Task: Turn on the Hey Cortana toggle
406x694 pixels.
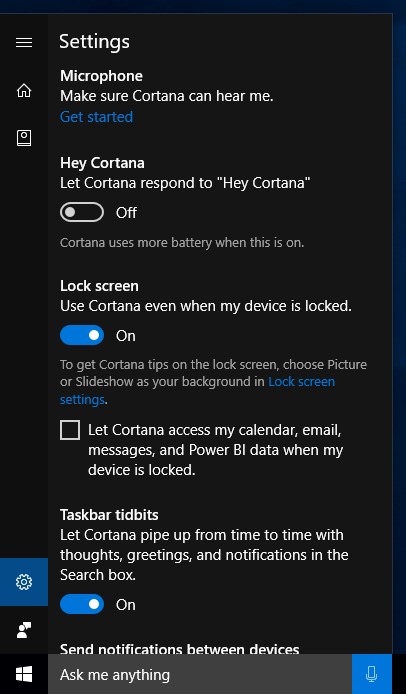Action: point(82,212)
